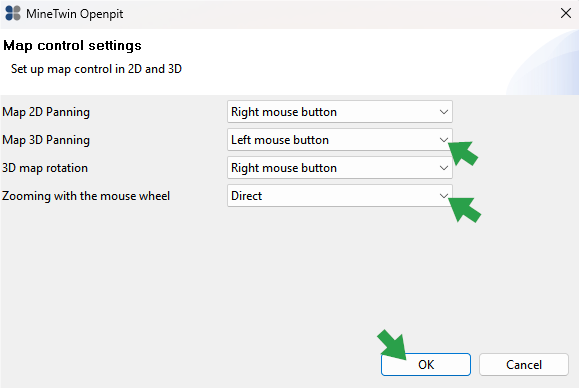The image size is (579, 388).
Task: Click the 'MineTwin Openpit' window title text
Action: [x=75, y=14]
